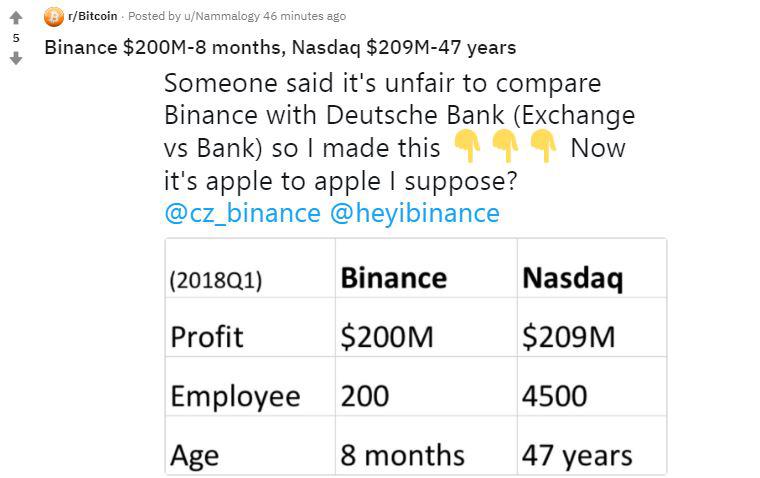Click the Binance column header
This screenshot has height=478, width=760.
click(394, 278)
